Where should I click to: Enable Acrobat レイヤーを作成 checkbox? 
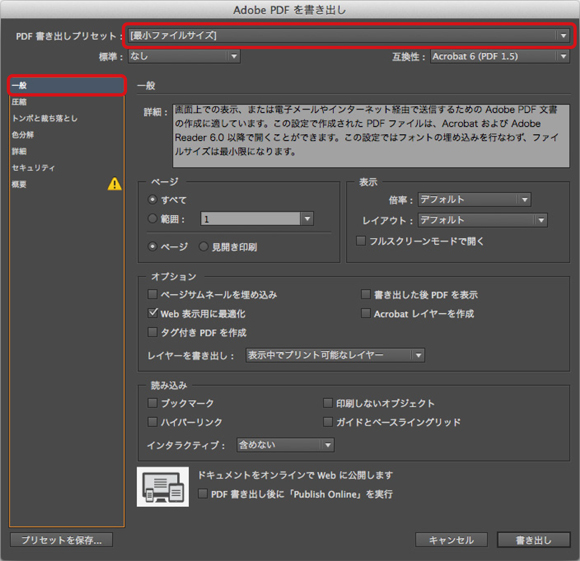pyautogui.click(x=365, y=313)
